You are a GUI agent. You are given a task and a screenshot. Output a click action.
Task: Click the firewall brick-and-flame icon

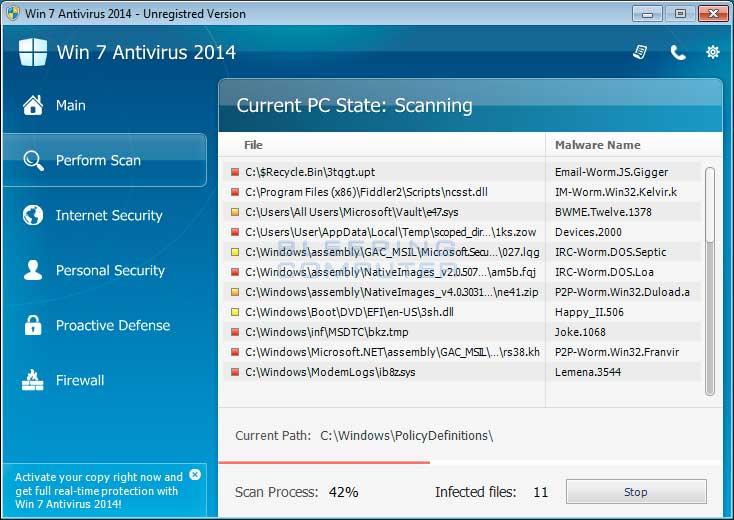pyautogui.click(x=33, y=380)
